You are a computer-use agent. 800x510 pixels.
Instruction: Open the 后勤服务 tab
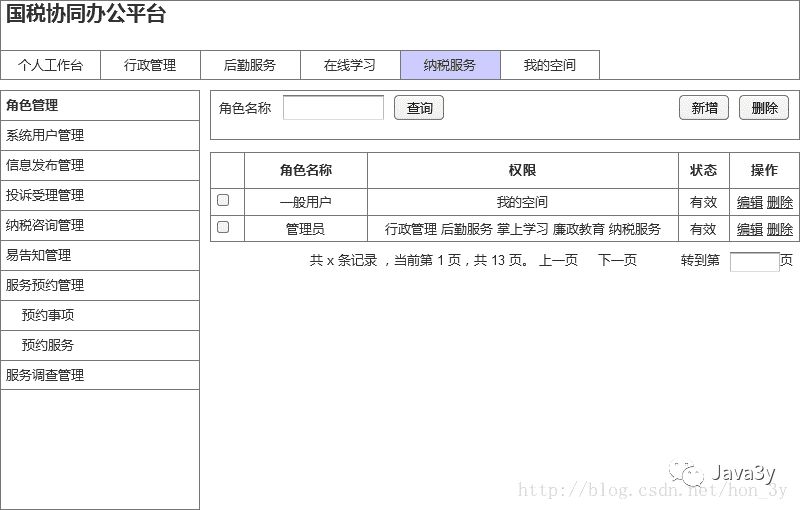click(x=250, y=65)
